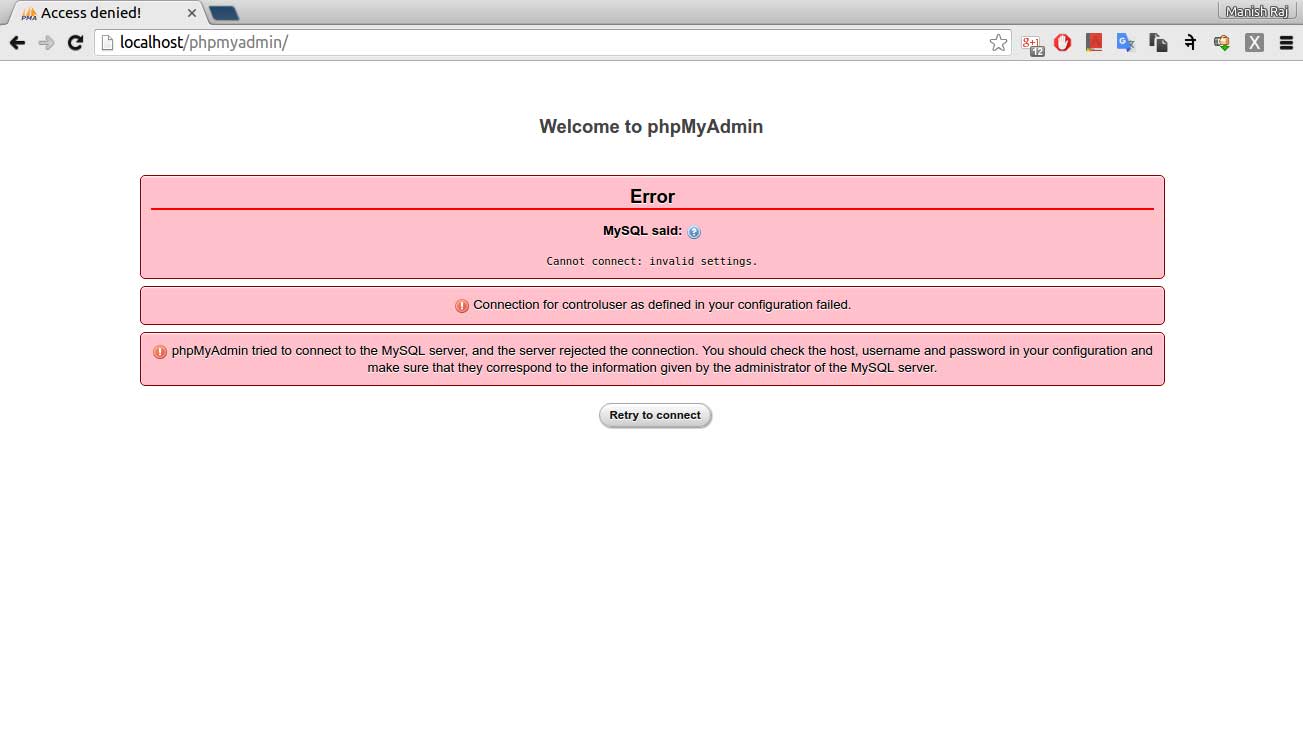
Task: Click the copy documents extension icon
Action: click(x=1158, y=43)
